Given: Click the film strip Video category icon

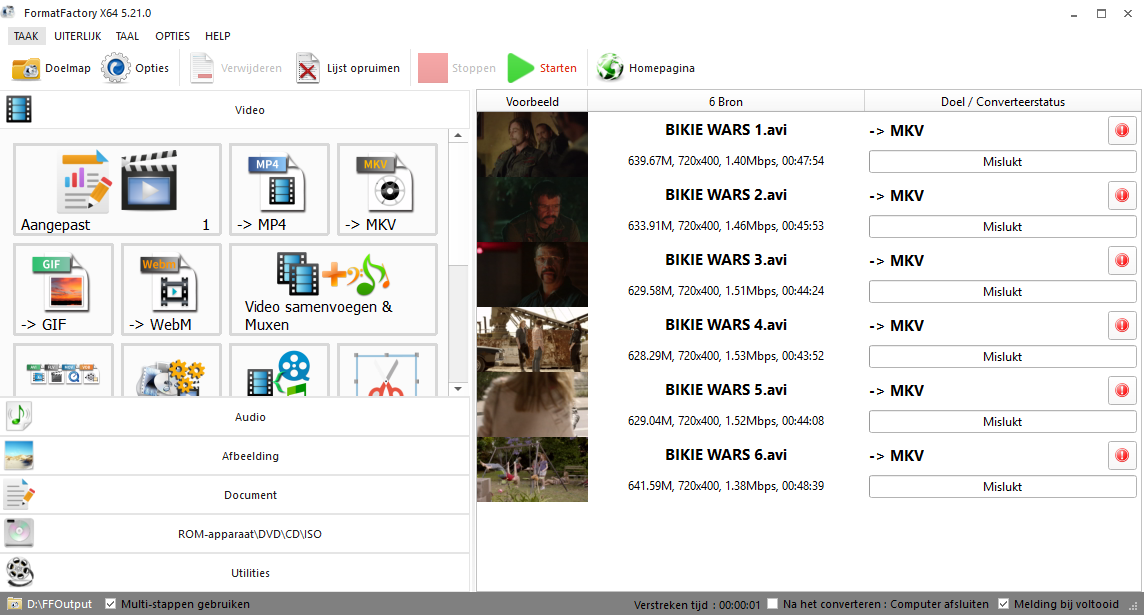Looking at the screenshot, I should pyautogui.click(x=19, y=109).
